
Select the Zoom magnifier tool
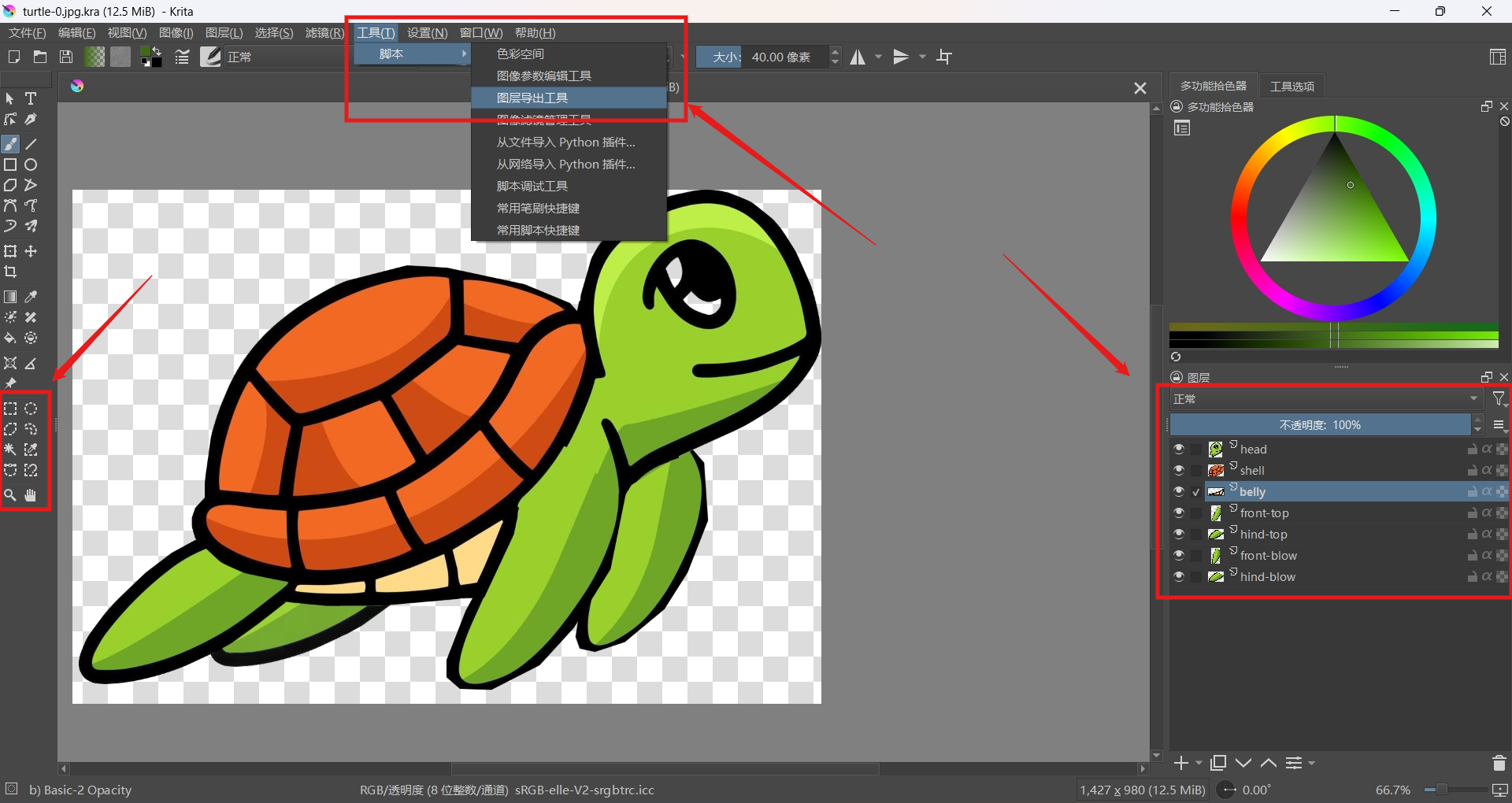tap(10, 495)
